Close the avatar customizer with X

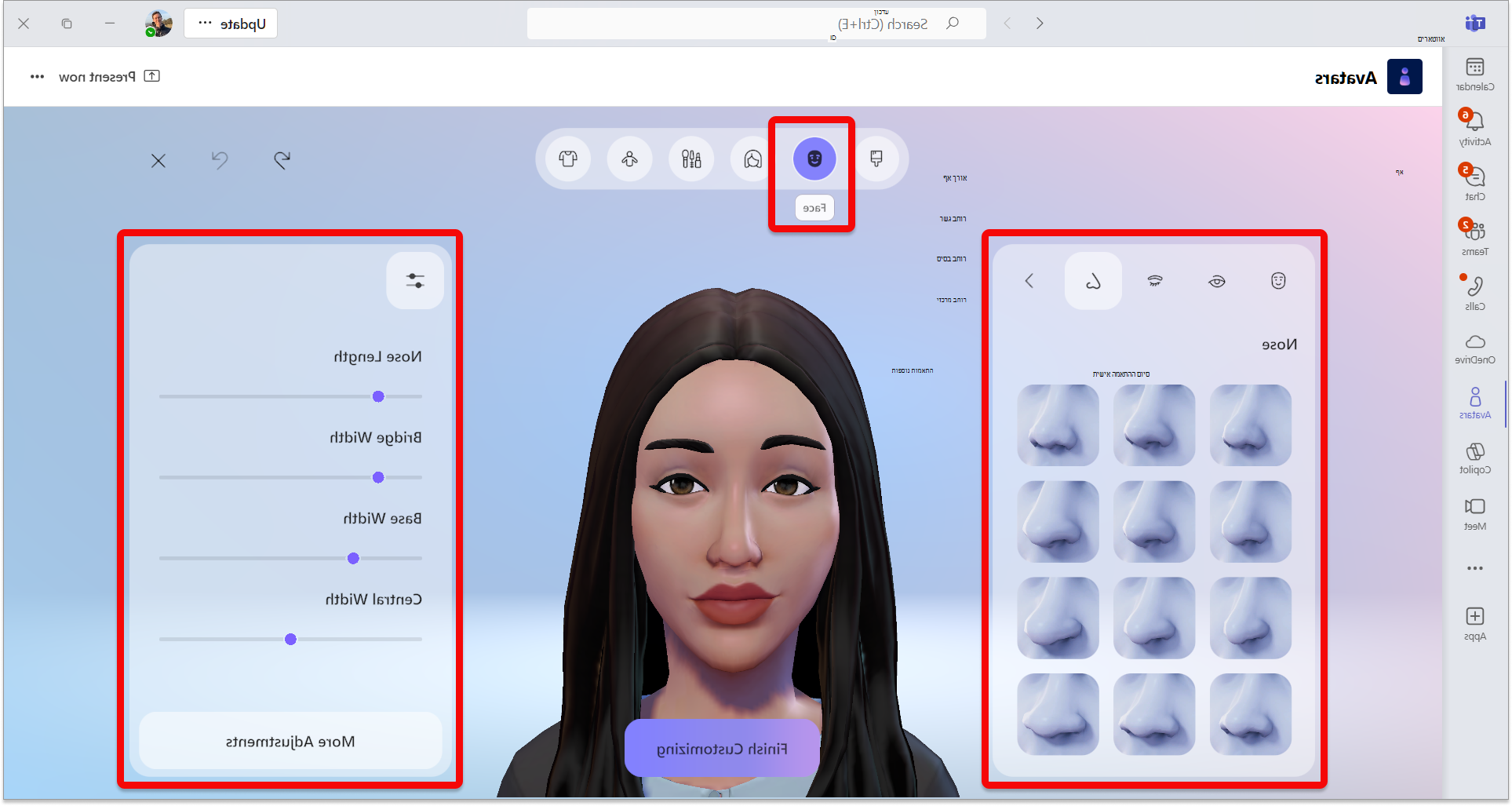(x=158, y=161)
